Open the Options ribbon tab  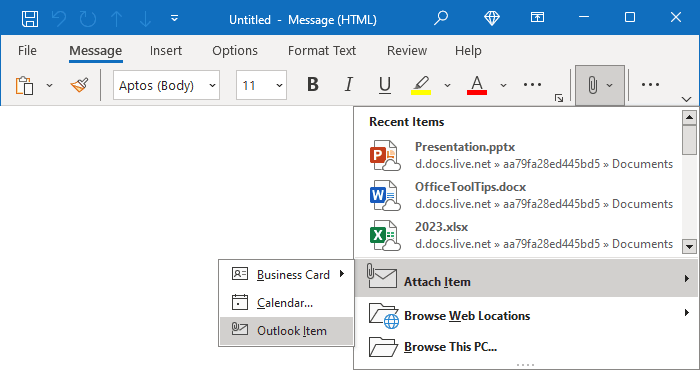click(235, 50)
